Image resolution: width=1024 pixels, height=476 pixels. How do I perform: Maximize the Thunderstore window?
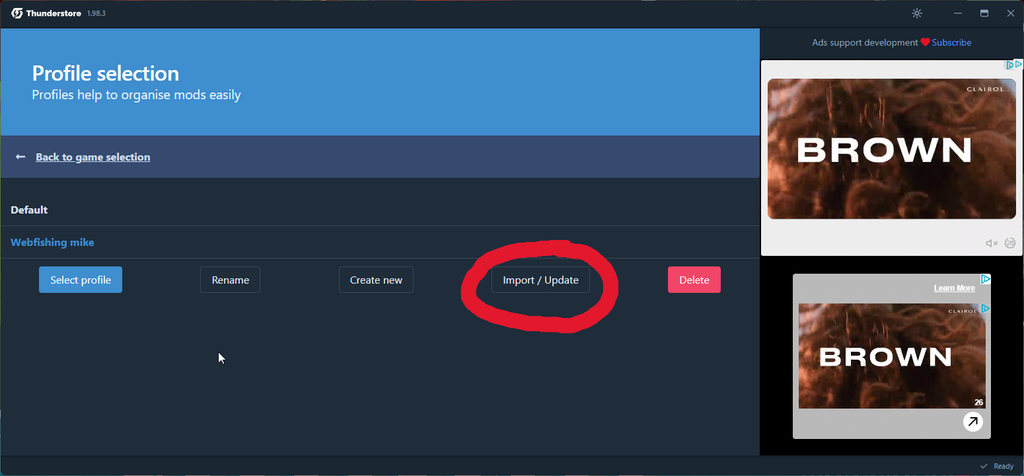click(984, 13)
